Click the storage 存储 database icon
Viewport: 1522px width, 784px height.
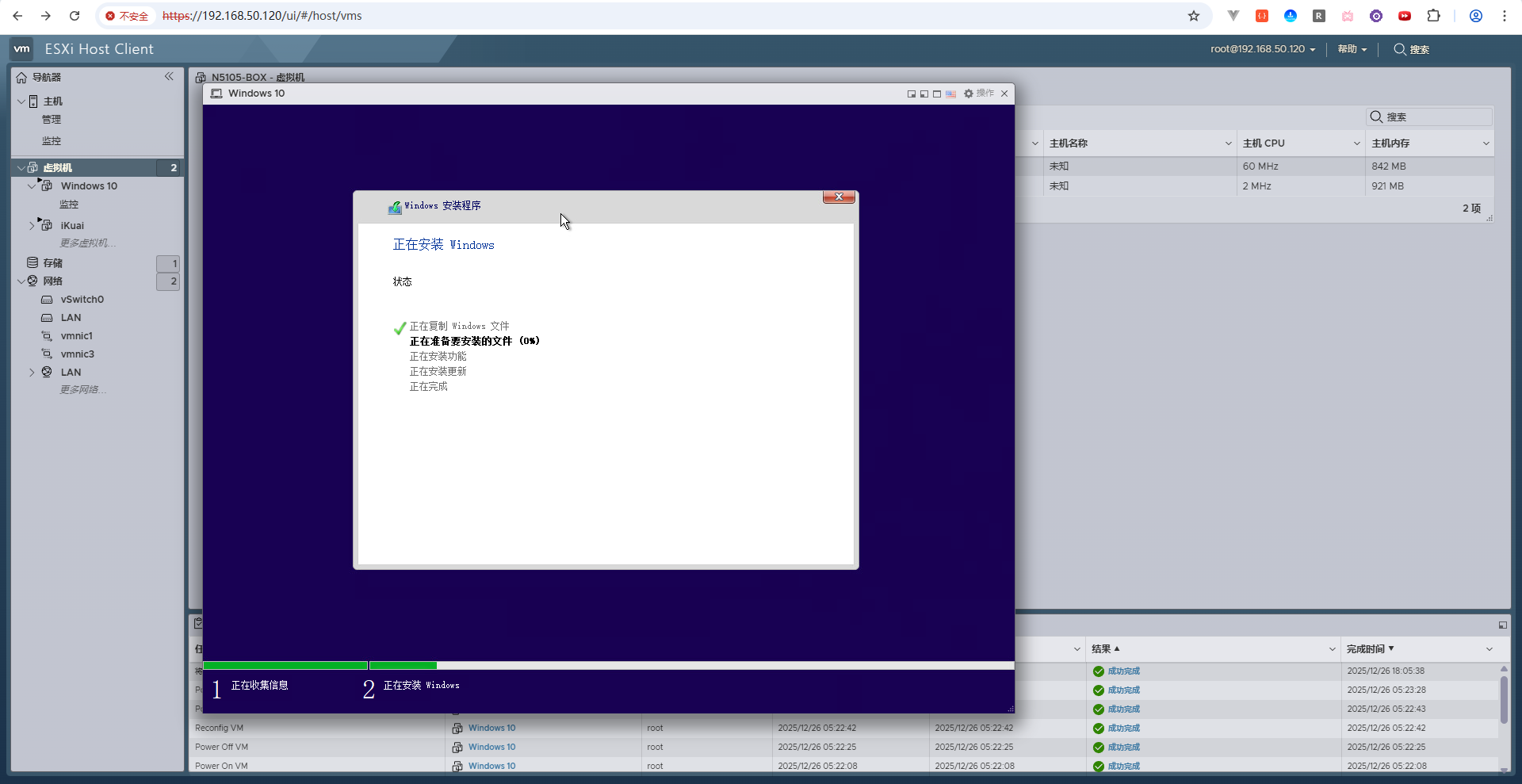(33, 262)
